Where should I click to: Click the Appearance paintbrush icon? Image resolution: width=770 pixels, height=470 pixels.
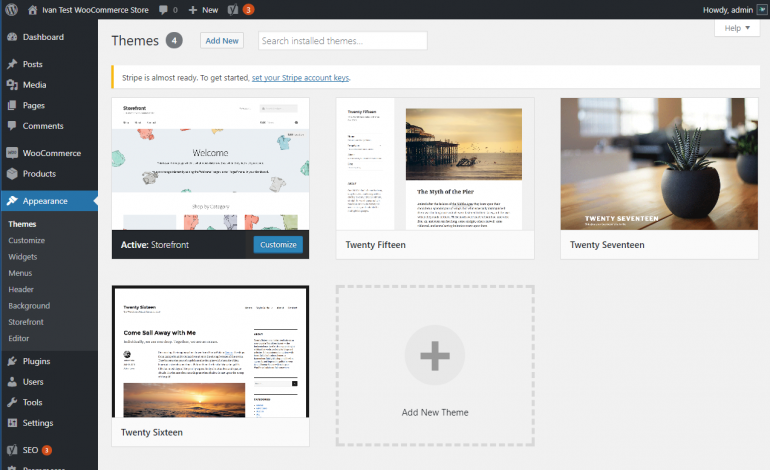pos(12,200)
